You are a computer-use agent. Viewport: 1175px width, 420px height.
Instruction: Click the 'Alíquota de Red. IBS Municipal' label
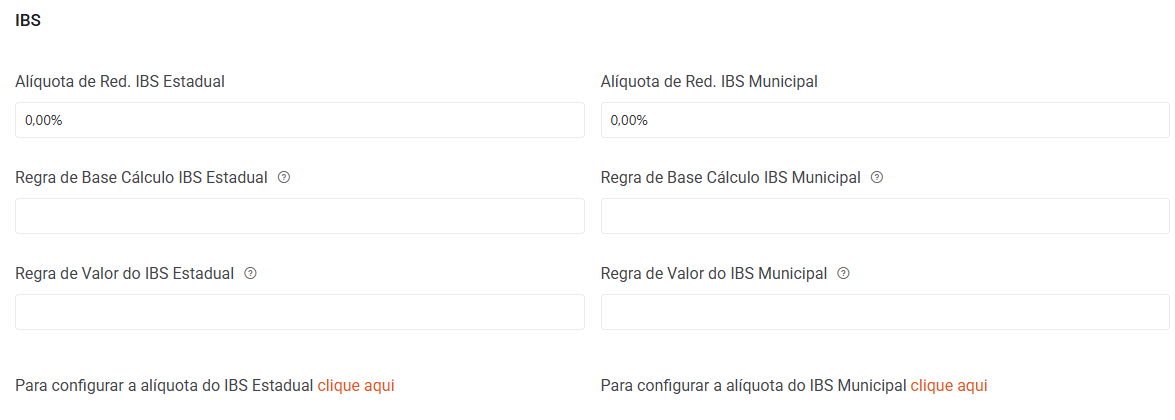[709, 82]
